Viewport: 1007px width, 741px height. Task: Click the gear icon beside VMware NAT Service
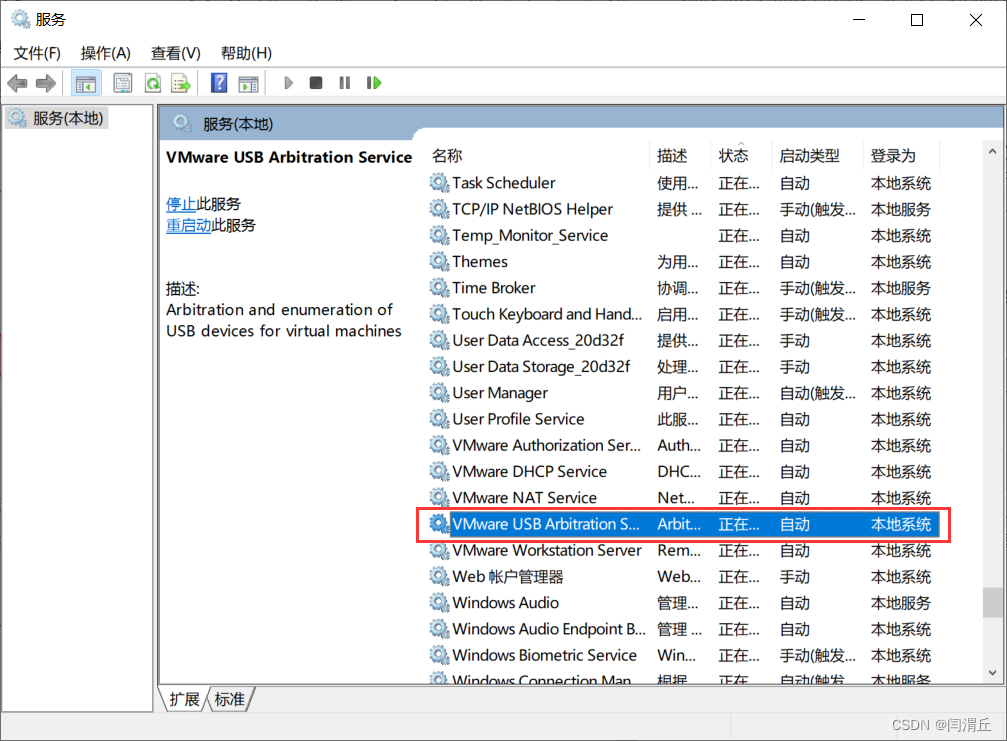coord(439,498)
